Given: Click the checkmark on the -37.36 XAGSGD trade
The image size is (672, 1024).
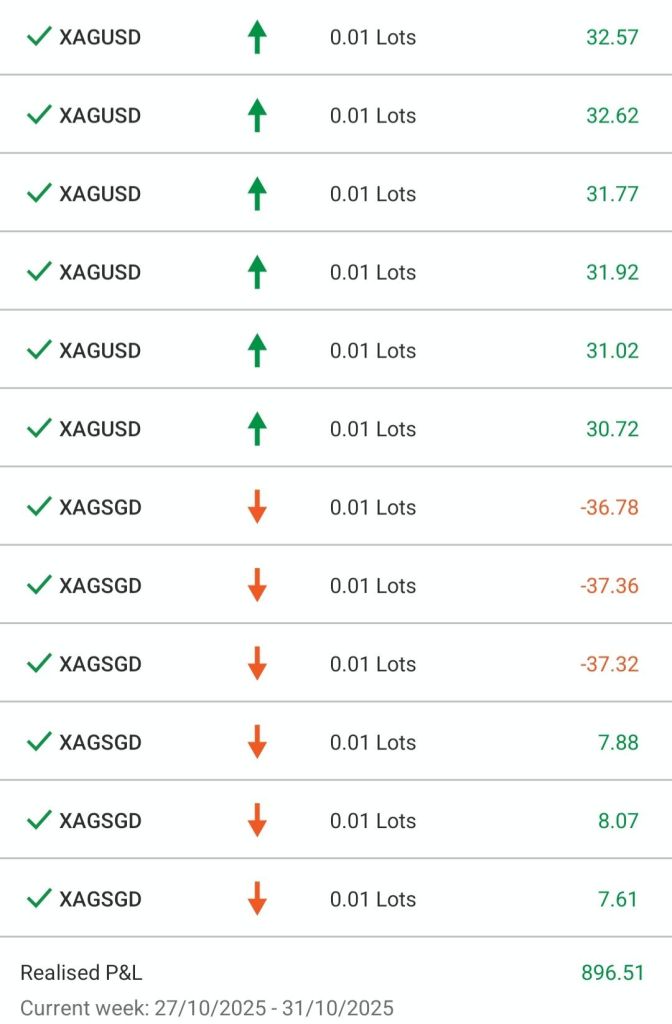Looking at the screenshot, I should (x=39, y=585).
